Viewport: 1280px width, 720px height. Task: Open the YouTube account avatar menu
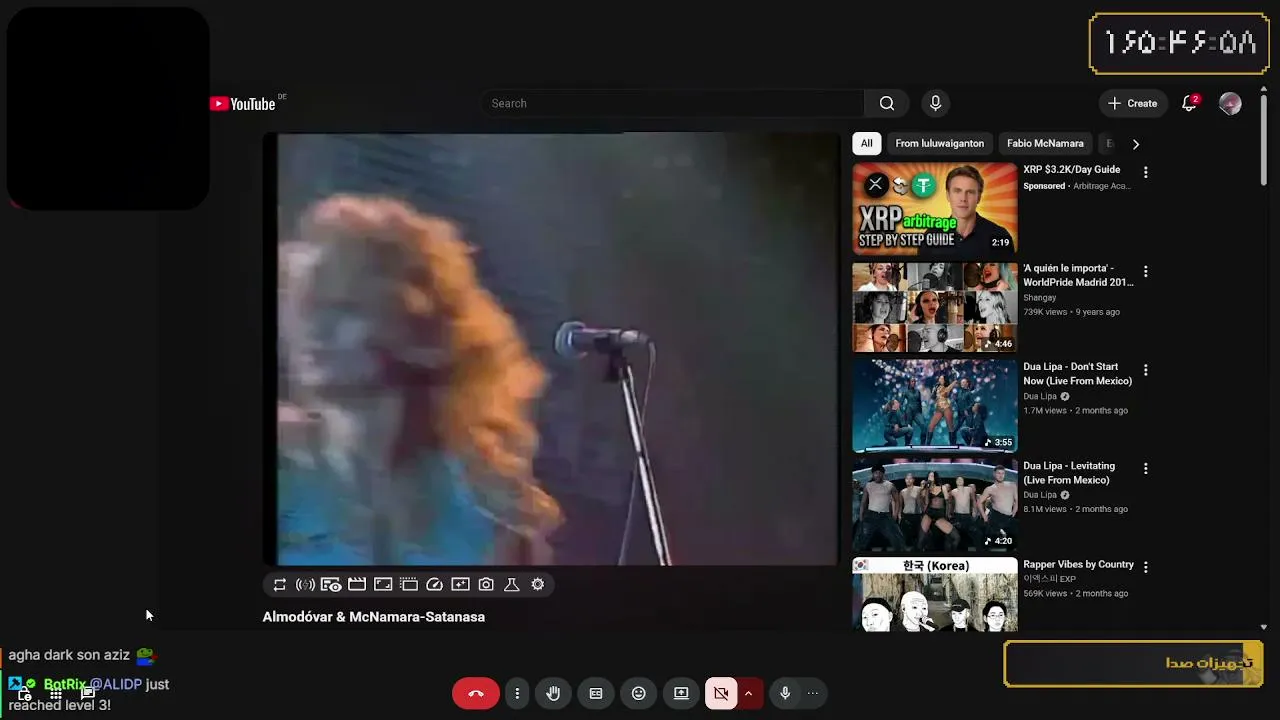(x=1230, y=103)
